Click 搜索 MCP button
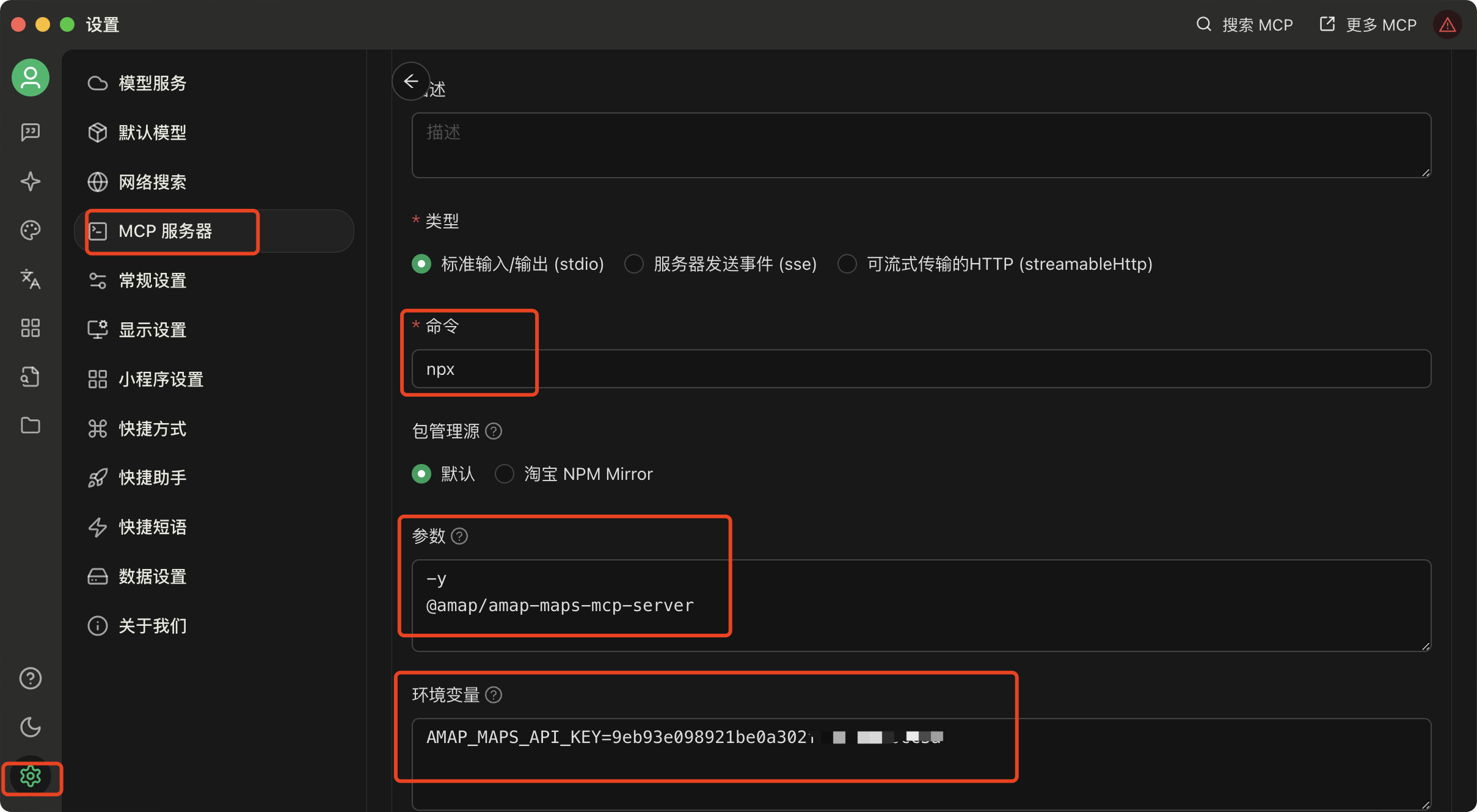This screenshot has height=812, width=1477. click(1244, 24)
